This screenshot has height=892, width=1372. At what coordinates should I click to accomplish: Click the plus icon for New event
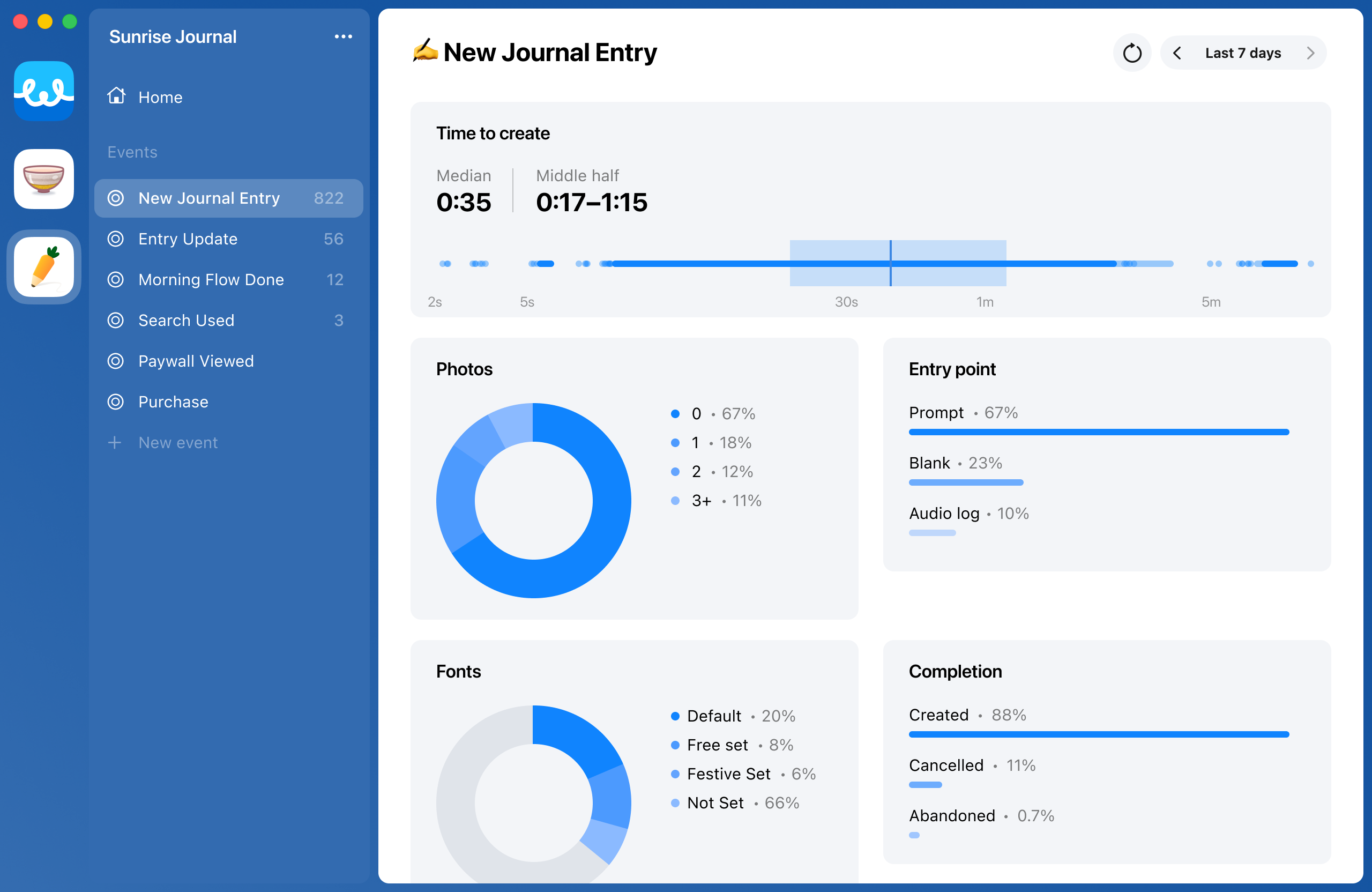coord(115,442)
